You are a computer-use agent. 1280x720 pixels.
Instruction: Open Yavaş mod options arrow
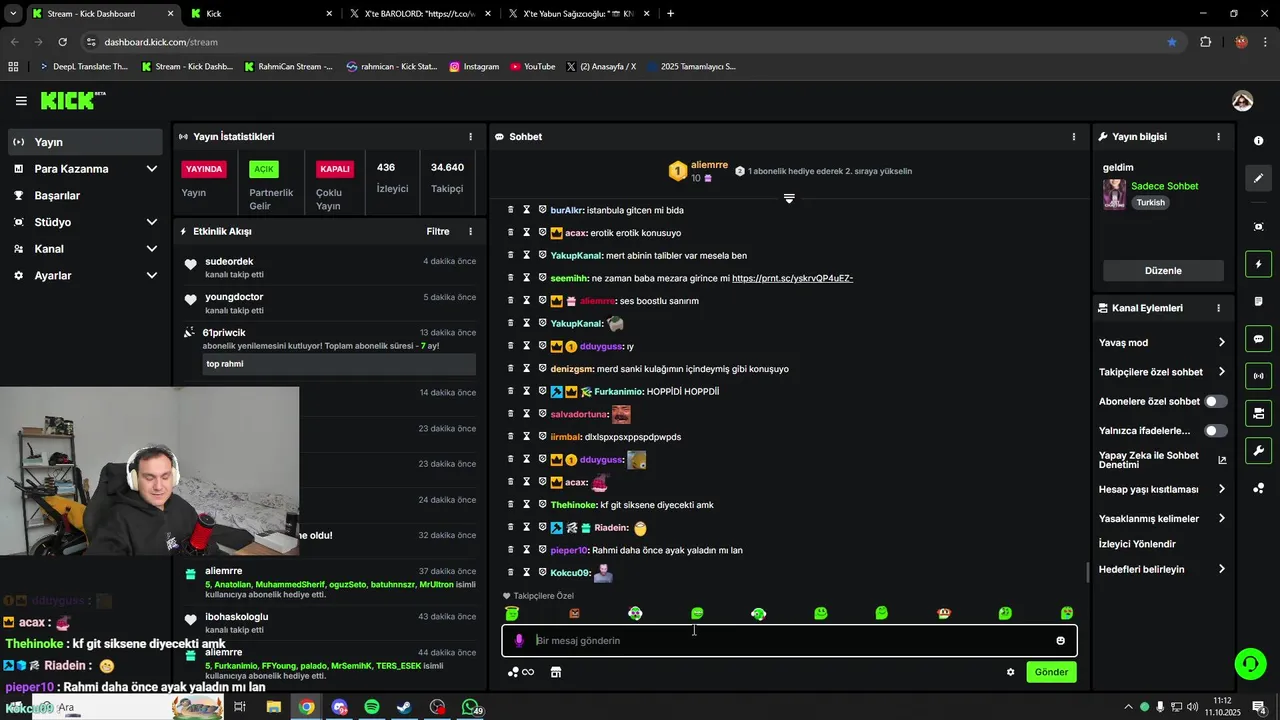(x=1221, y=342)
